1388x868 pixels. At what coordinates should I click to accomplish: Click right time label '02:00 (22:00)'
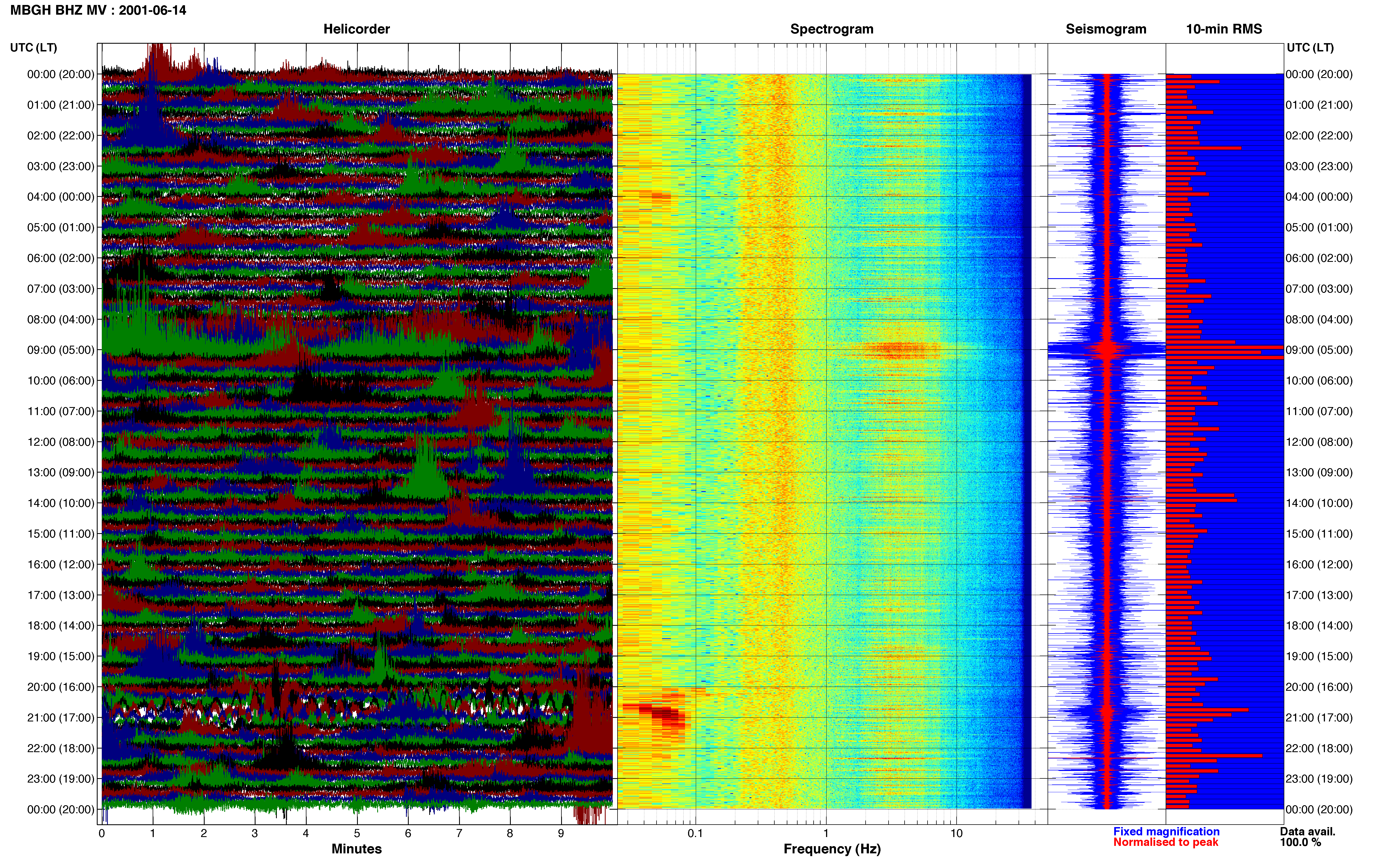point(1319,135)
